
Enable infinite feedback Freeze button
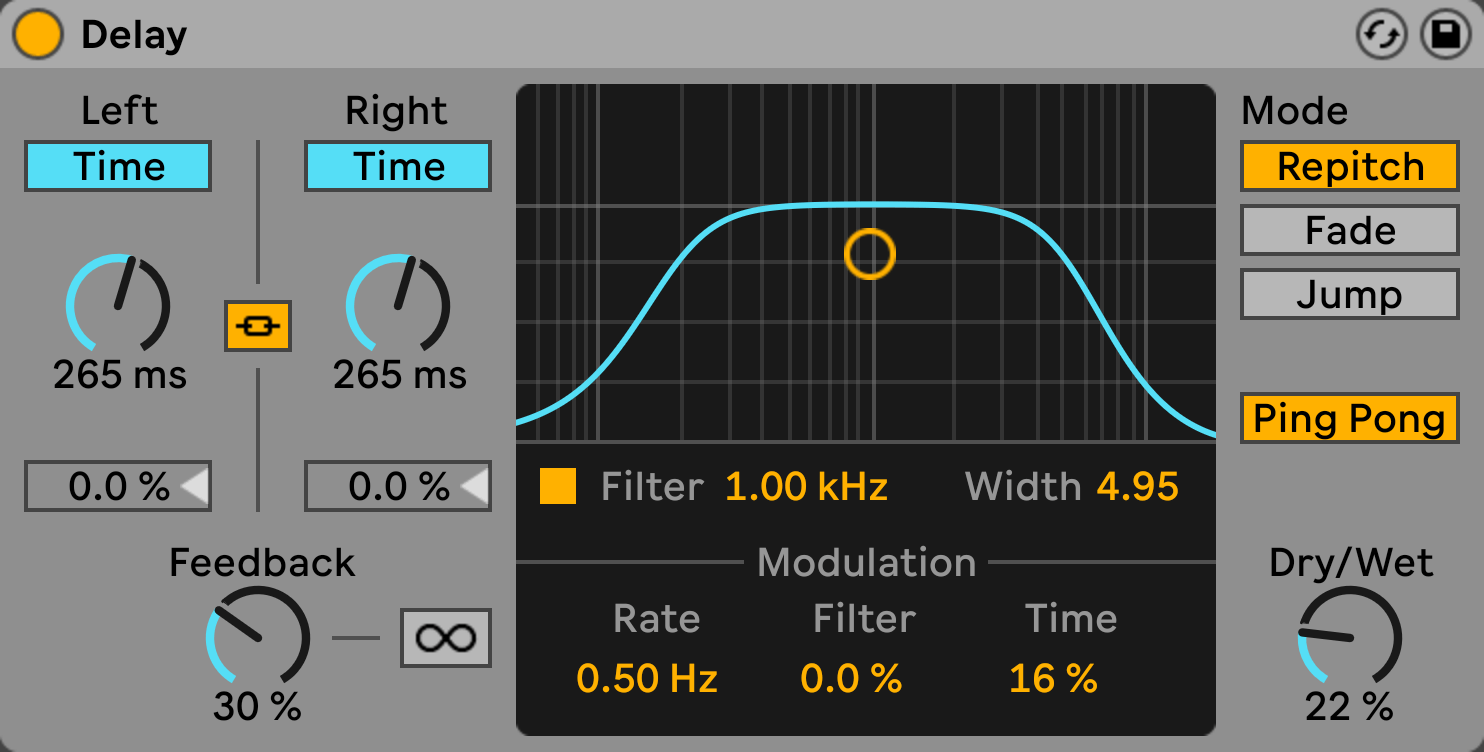click(446, 637)
